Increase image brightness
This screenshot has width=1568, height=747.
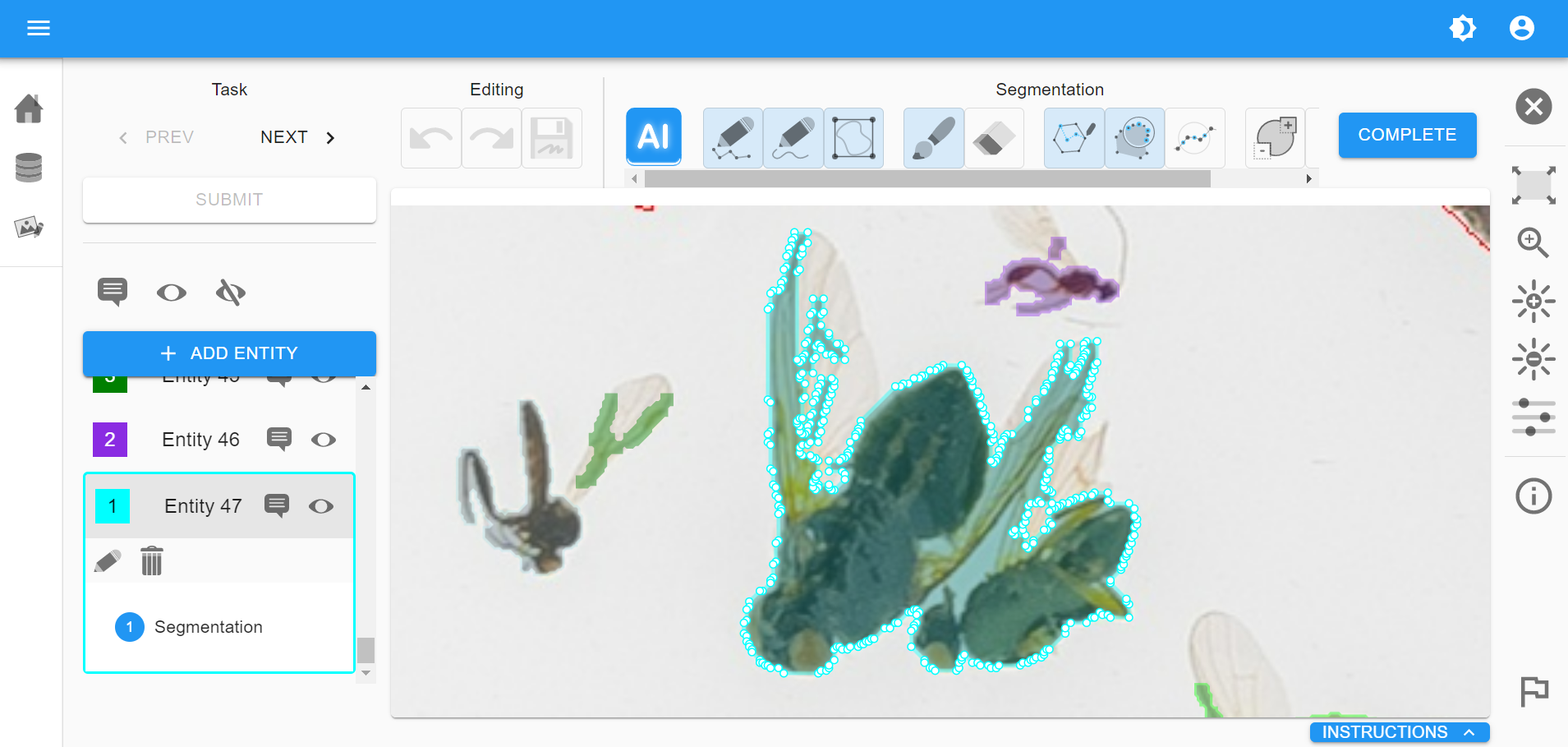pos(1534,302)
